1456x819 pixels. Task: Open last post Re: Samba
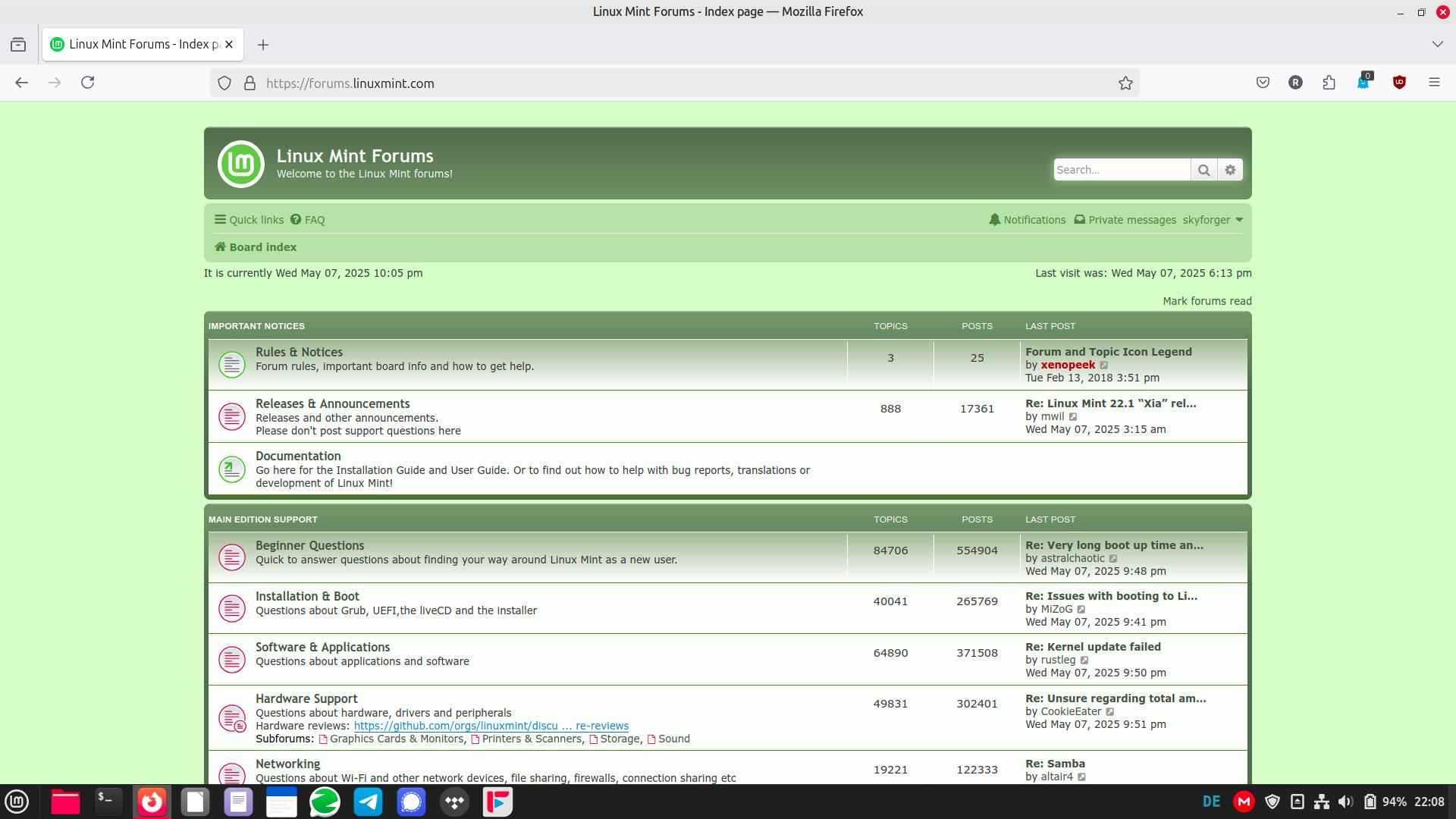coord(1055,764)
